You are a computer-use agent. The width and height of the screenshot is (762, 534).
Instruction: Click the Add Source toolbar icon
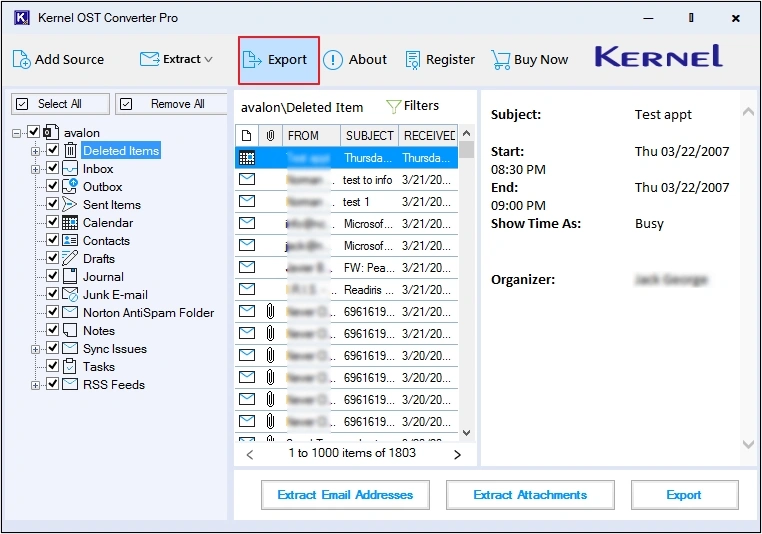21,60
